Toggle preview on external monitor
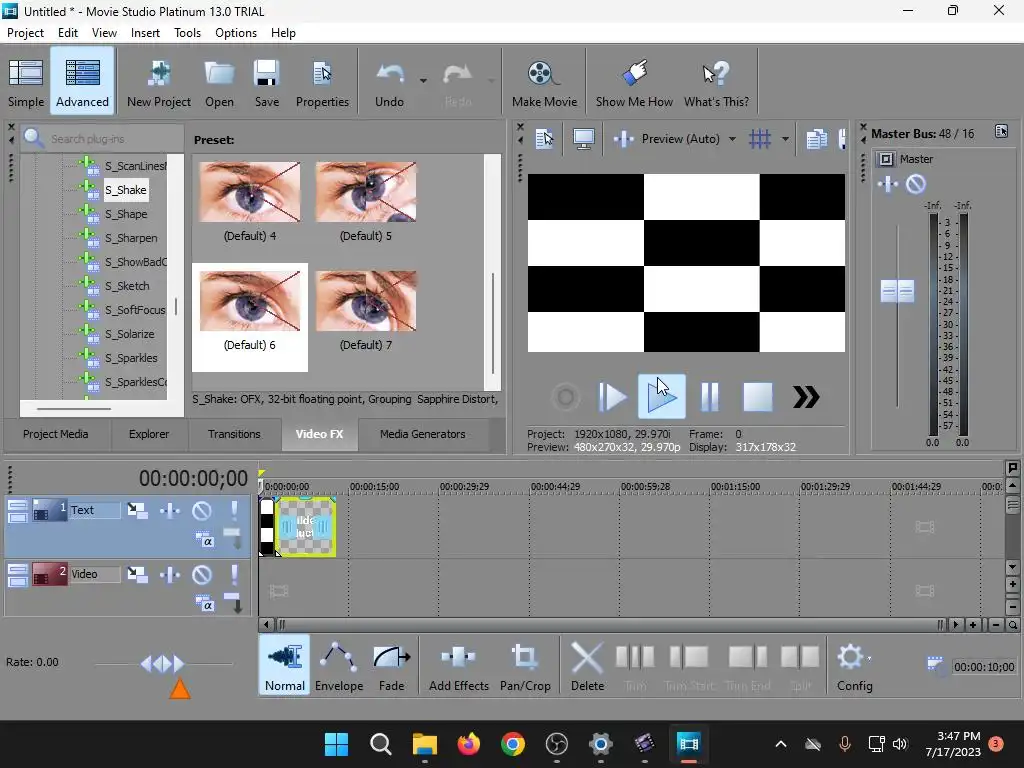 583,138
